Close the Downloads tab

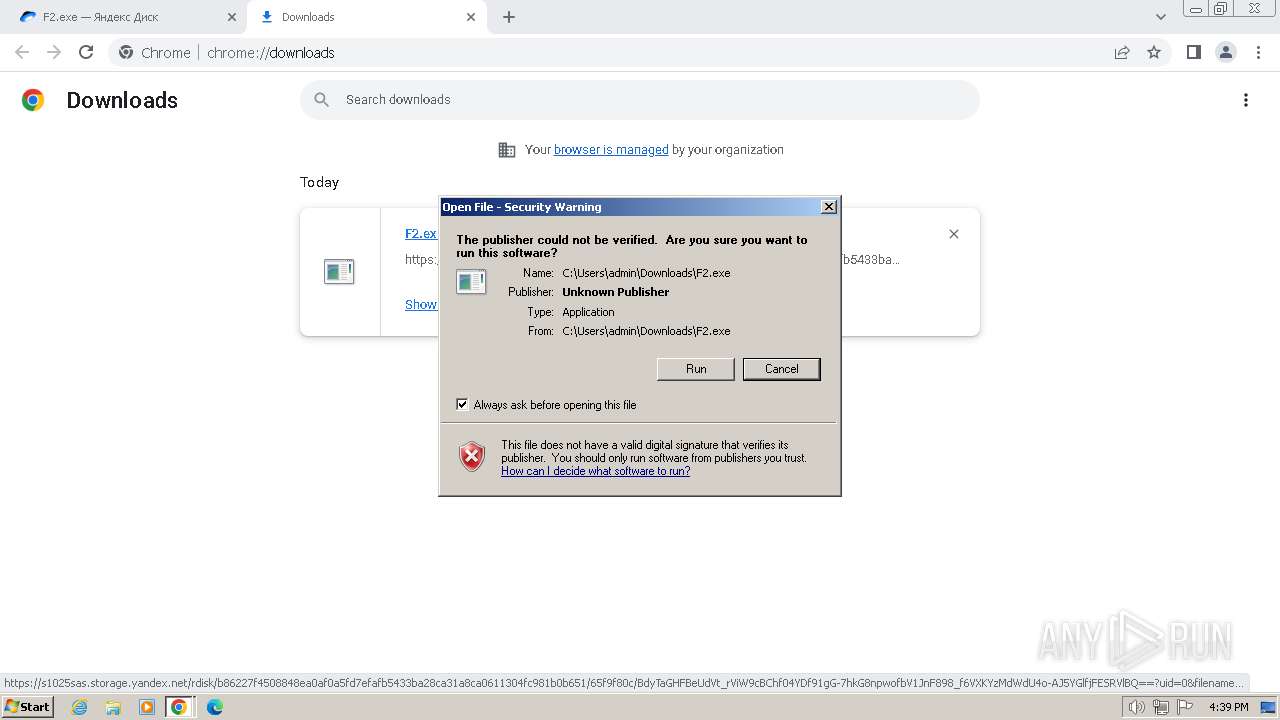471,17
